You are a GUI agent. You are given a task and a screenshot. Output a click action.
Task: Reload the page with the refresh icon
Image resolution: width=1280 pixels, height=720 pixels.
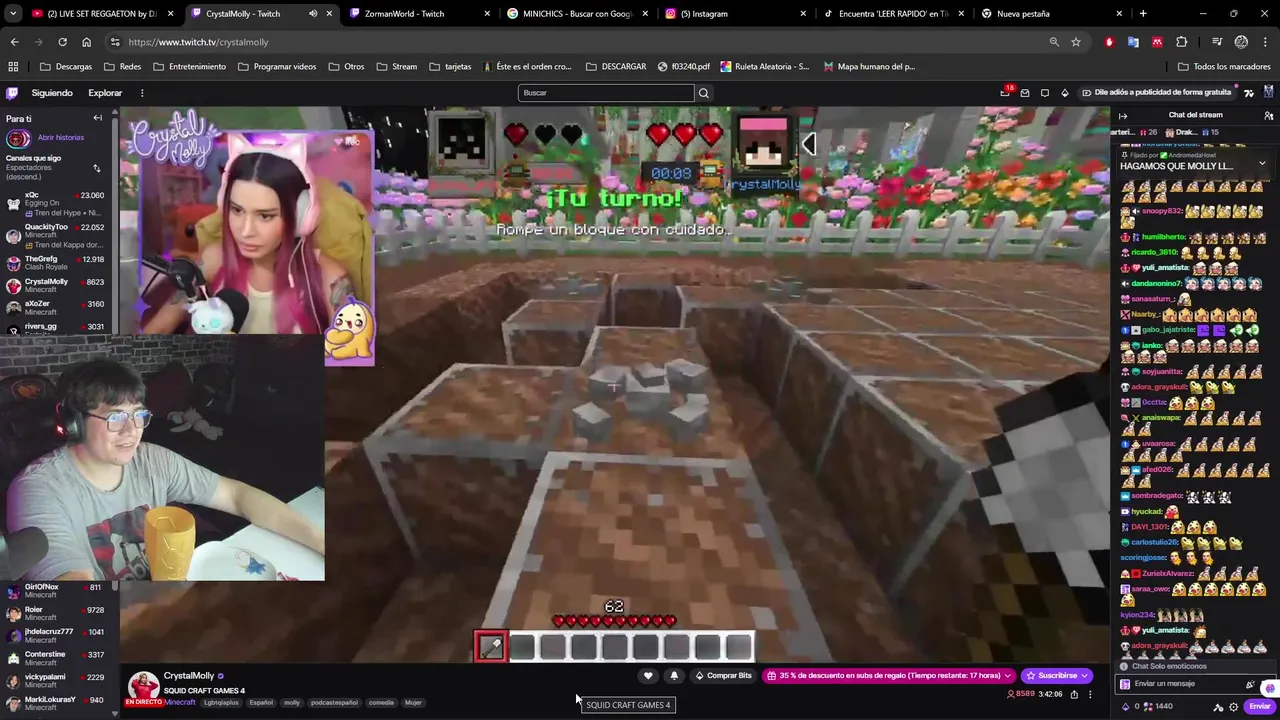point(62,42)
